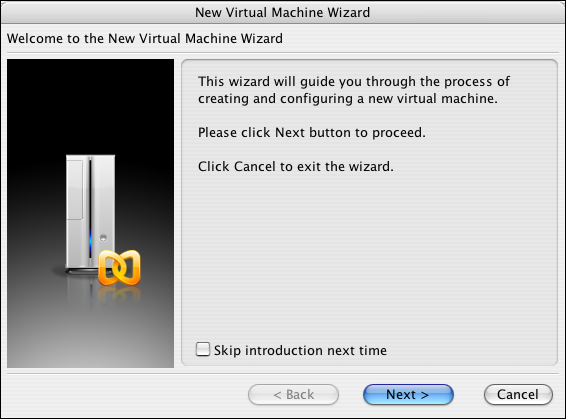Click the 'This wizard will guide you' paragraph
The image size is (566, 419).
tap(354, 90)
